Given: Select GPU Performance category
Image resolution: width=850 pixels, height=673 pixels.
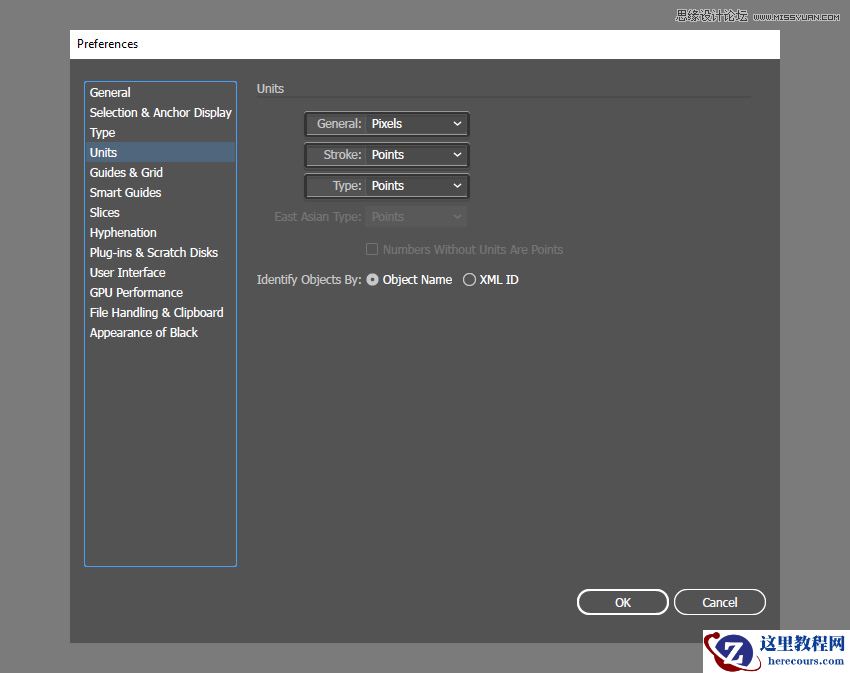Looking at the screenshot, I should 160,293.
